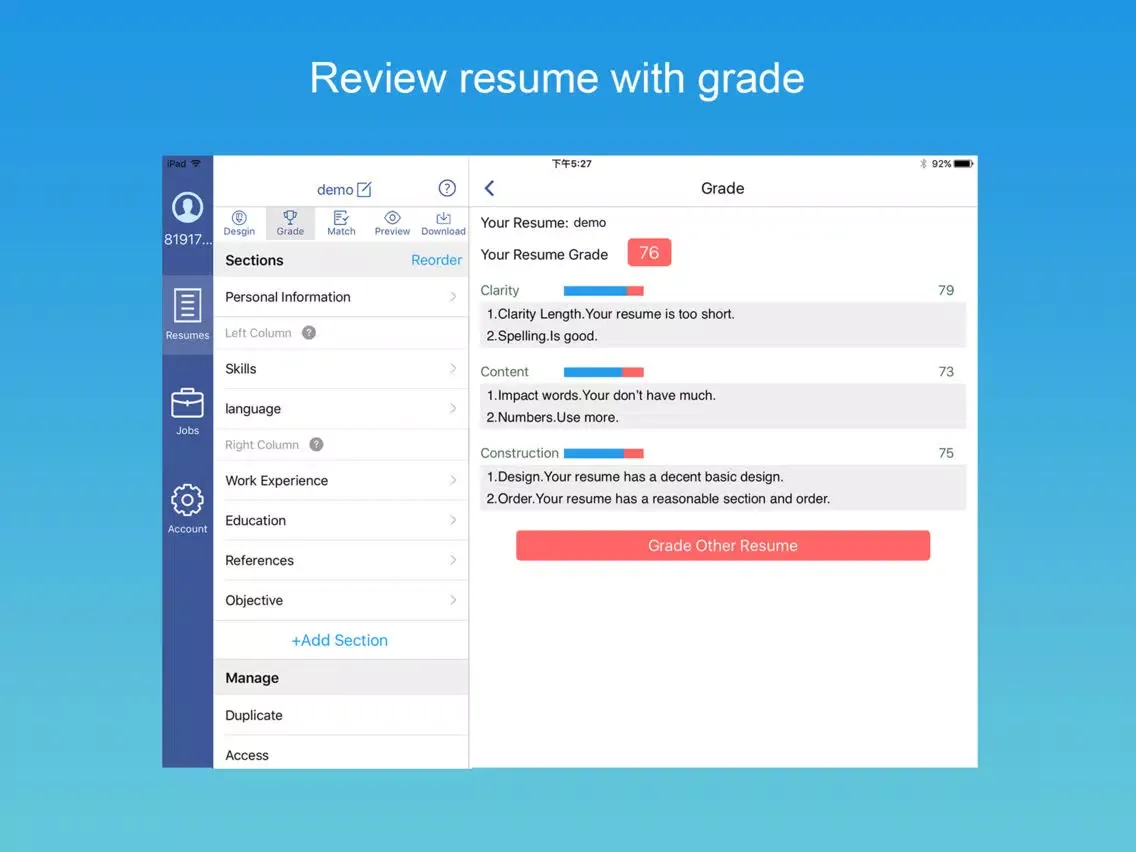This screenshot has height=852, width=1136.
Task: Click the Construction score 75
Action: [x=945, y=453]
